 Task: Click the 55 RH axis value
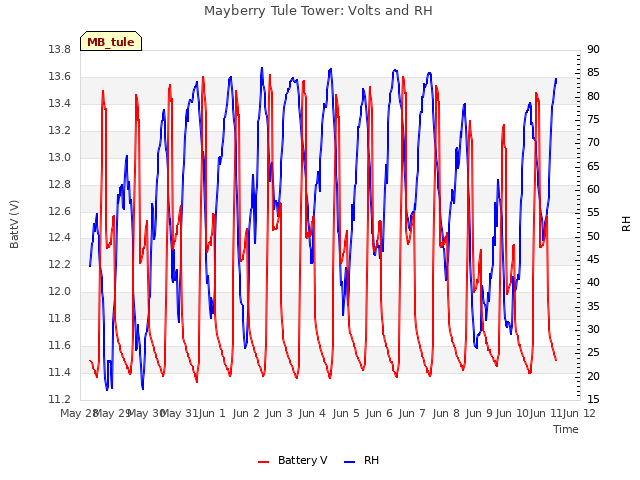click(593, 213)
